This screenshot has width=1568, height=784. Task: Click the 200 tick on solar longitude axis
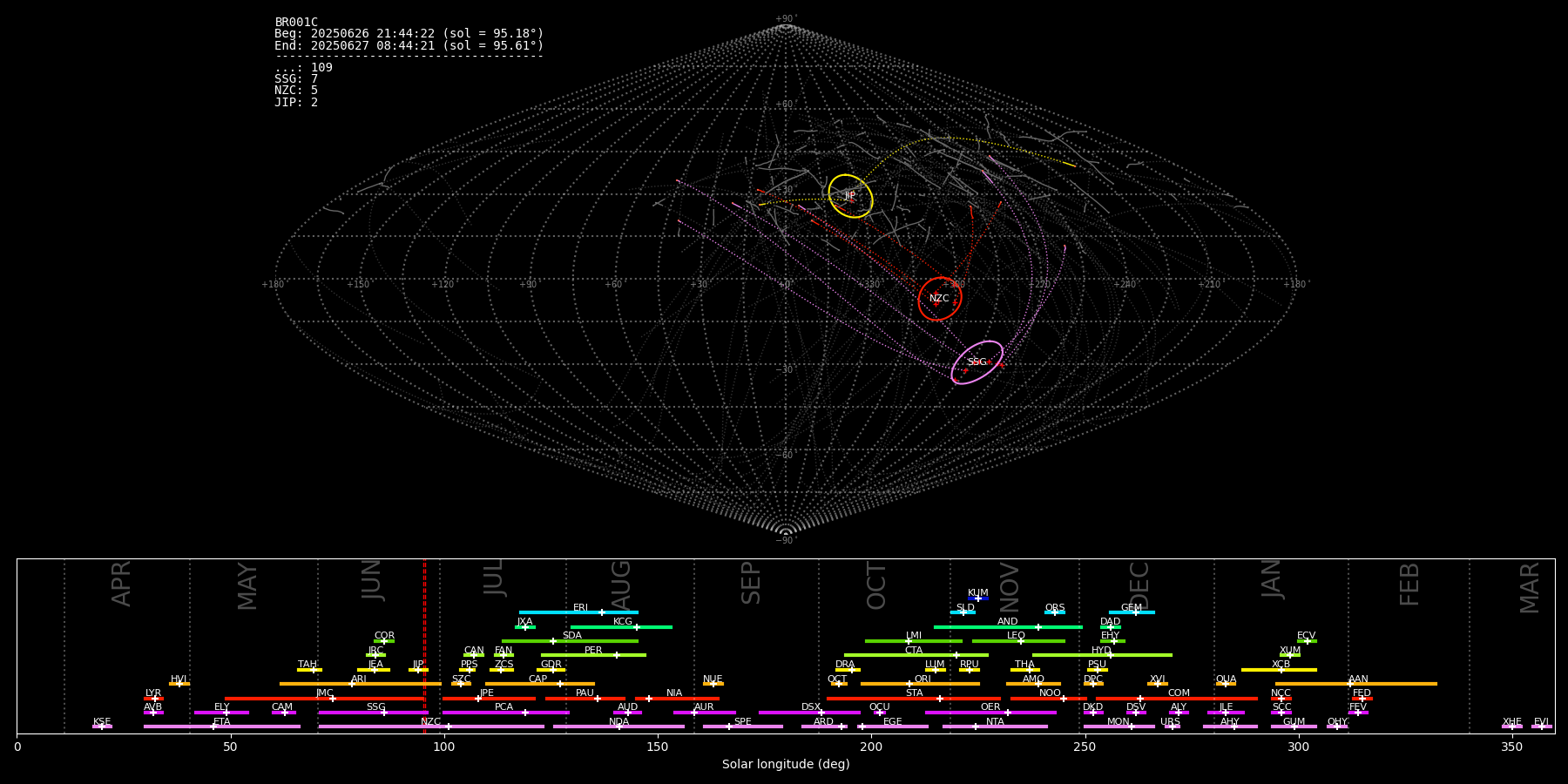[x=870, y=747]
